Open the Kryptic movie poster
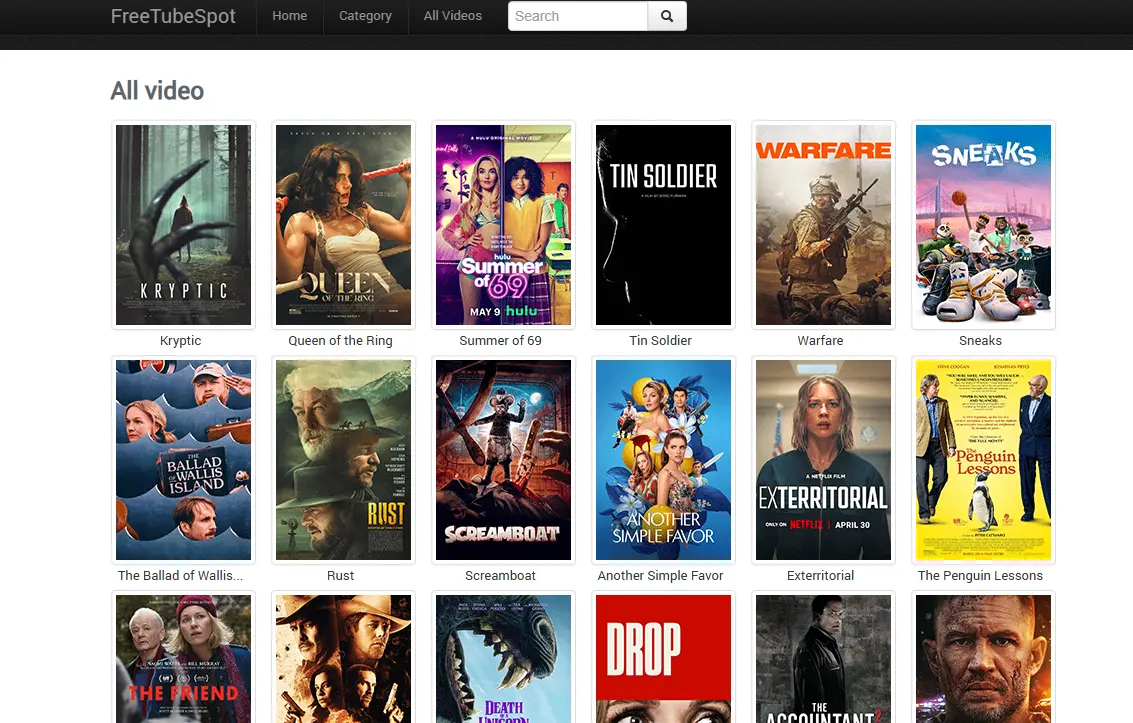 coord(184,225)
